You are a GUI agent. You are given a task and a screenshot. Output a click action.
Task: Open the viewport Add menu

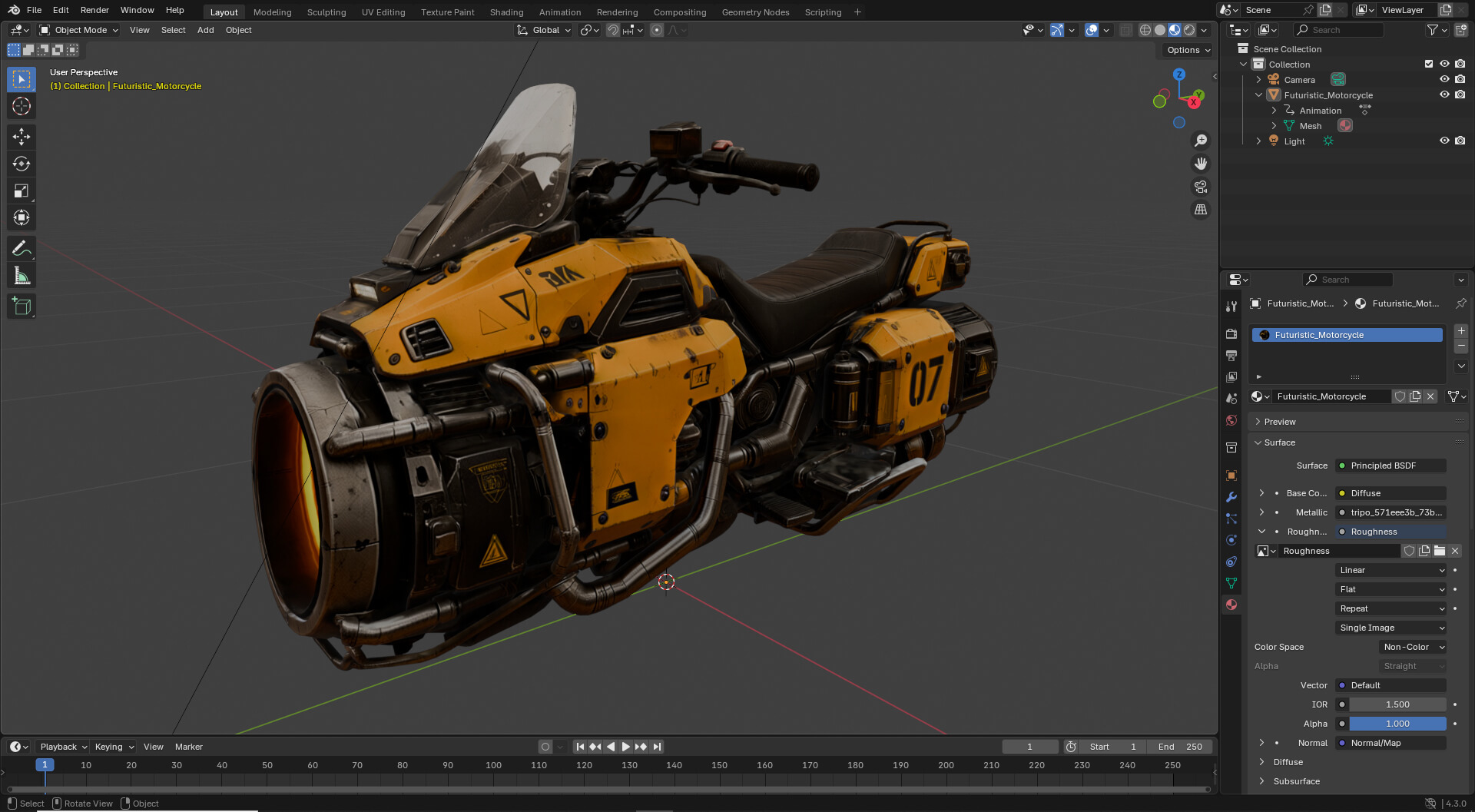pyautogui.click(x=205, y=30)
